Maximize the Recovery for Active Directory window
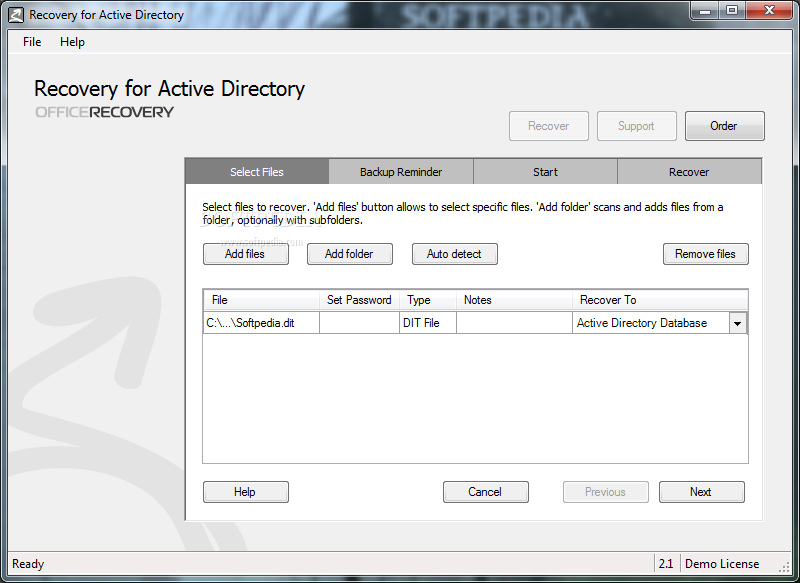The image size is (800, 583). pos(732,11)
